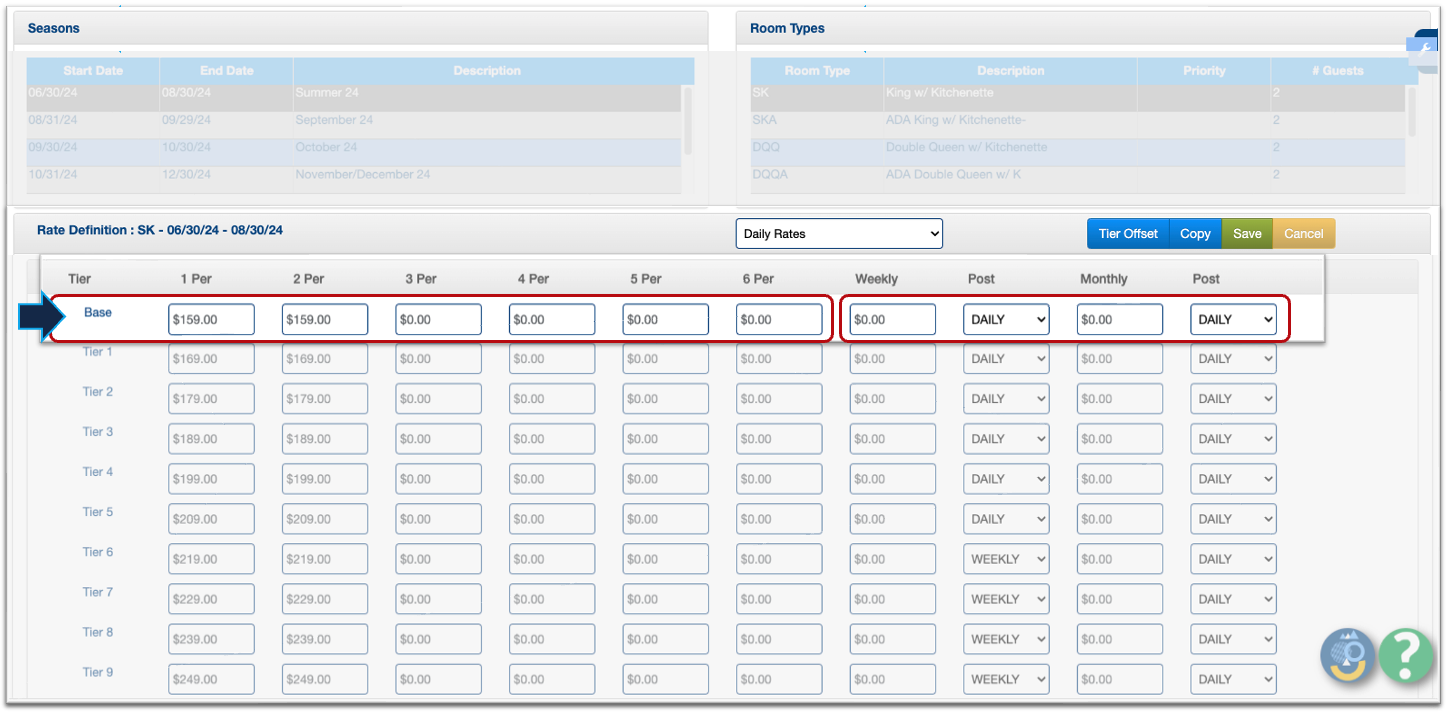Expand Tier 6 WEEKLY Post dropdown
Screen dimensions: 1448x713
1006,560
